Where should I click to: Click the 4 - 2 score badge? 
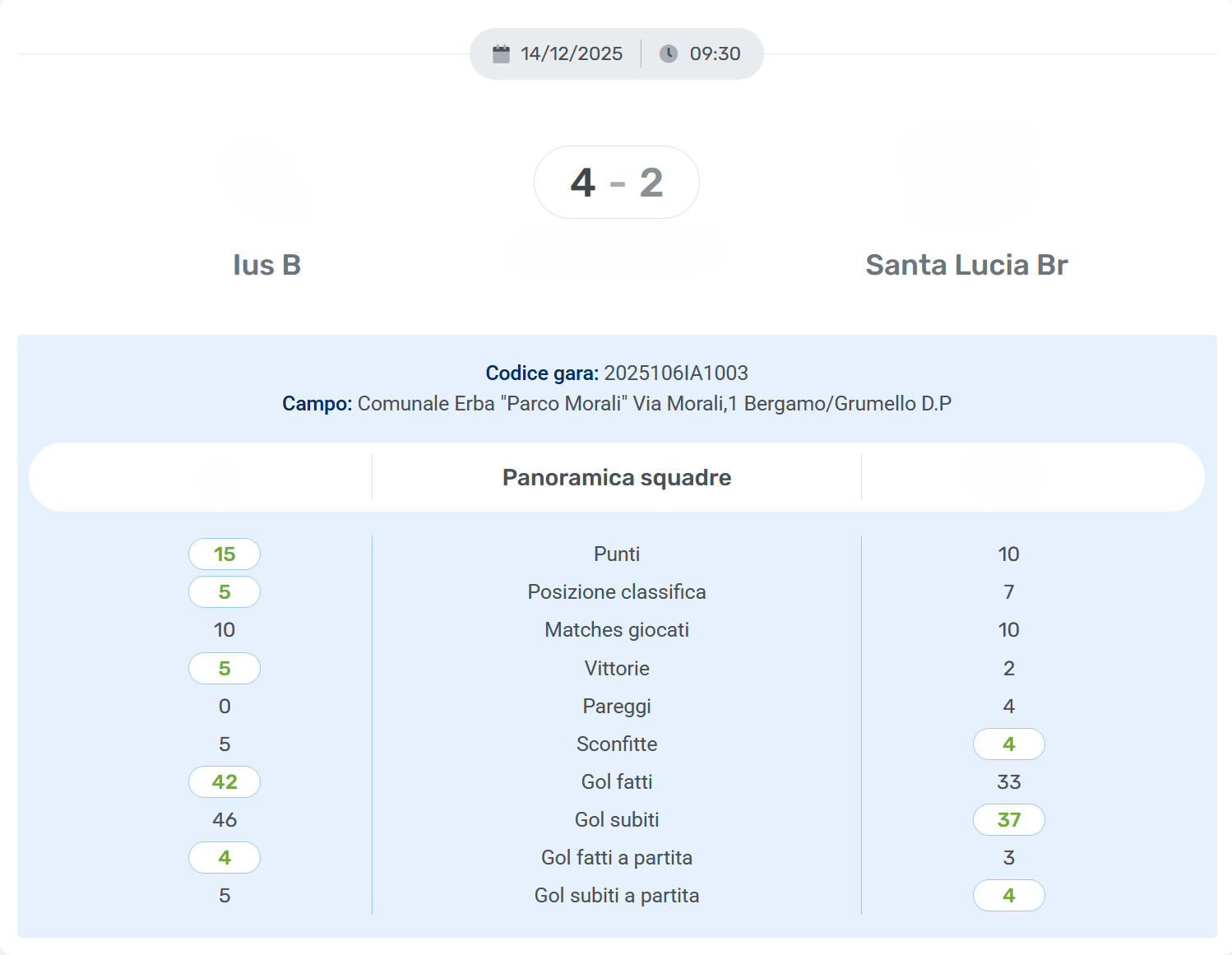617,183
